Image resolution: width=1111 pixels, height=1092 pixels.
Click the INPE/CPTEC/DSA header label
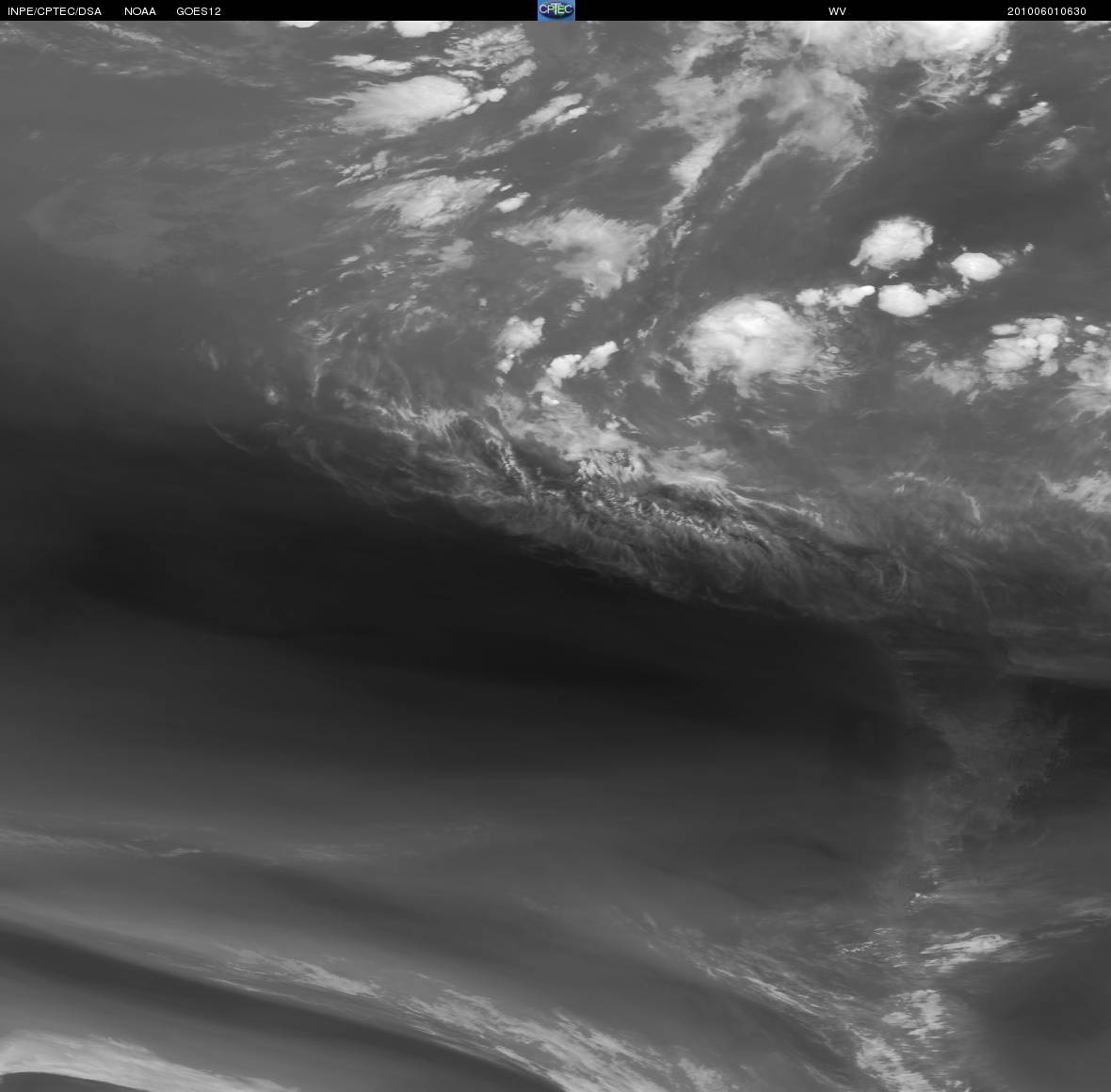[55, 11]
